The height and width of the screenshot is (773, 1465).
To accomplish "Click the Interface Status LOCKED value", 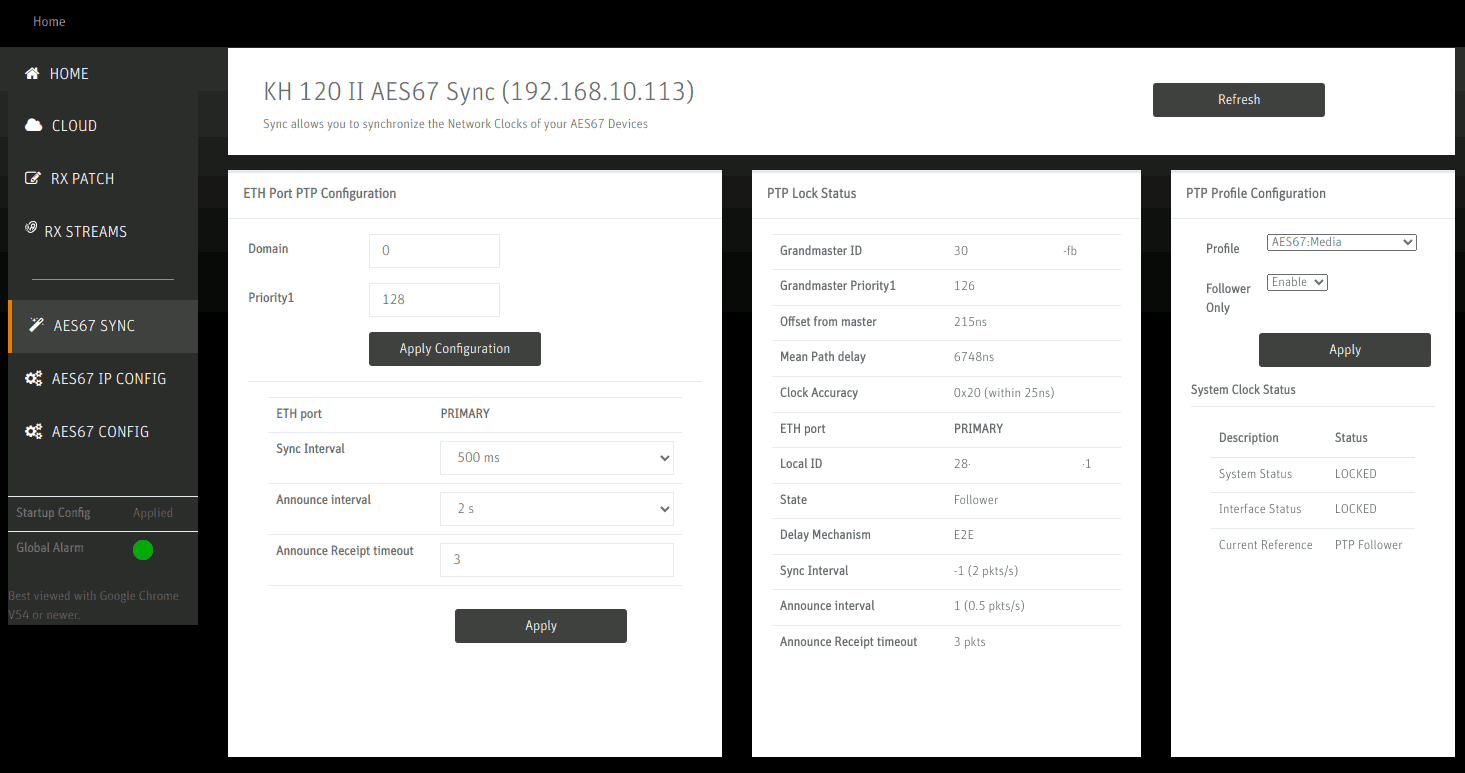I will click(x=1356, y=509).
